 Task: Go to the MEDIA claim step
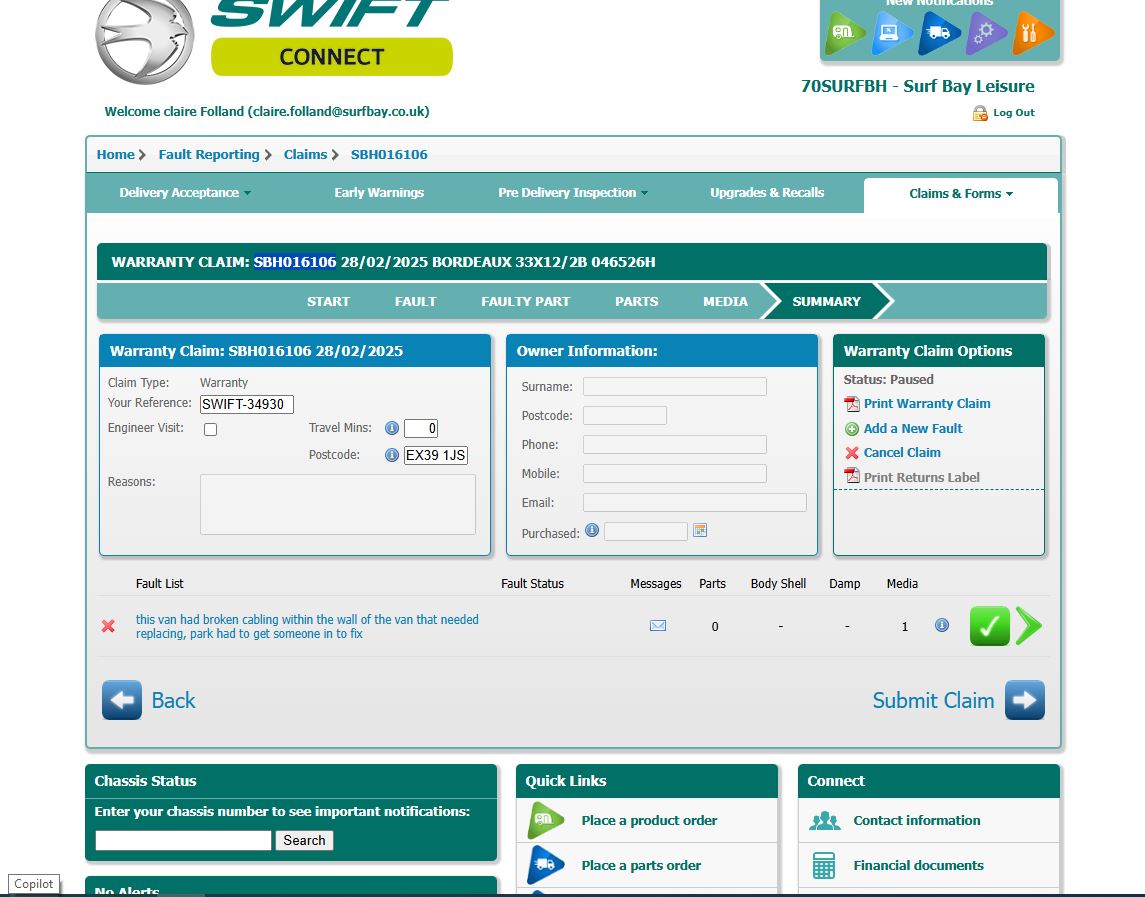tap(725, 302)
